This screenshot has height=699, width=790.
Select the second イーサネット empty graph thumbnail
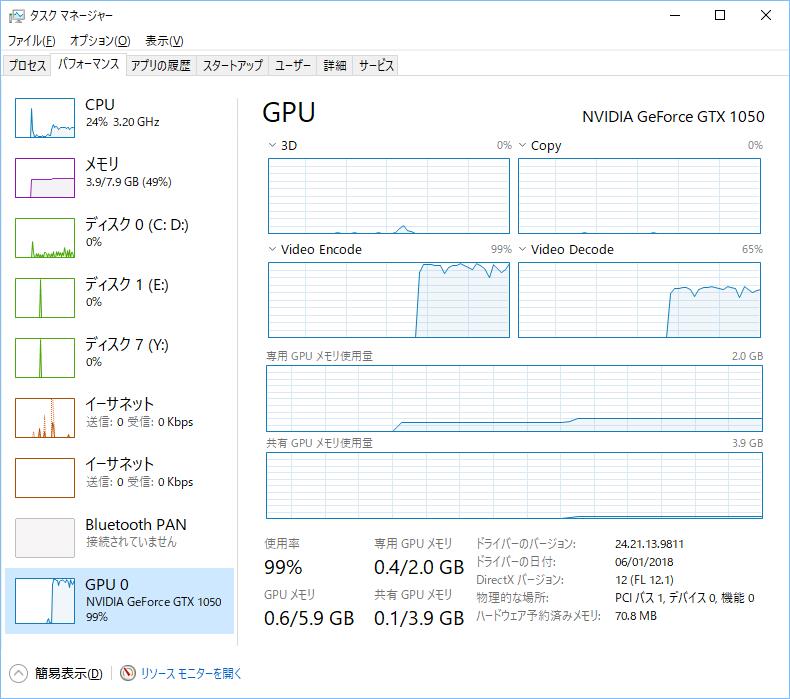[45, 478]
